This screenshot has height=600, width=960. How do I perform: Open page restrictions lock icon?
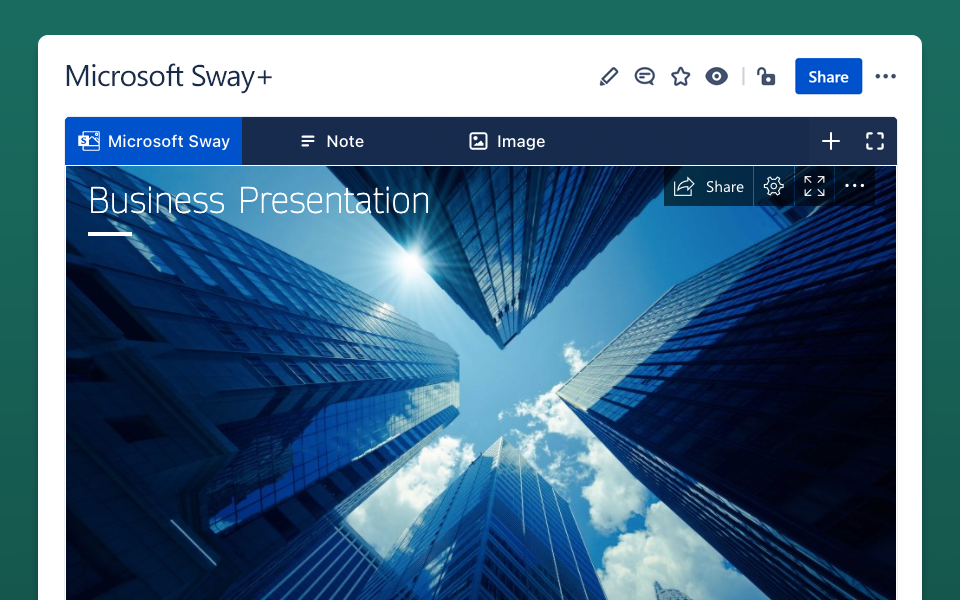pyautogui.click(x=766, y=77)
